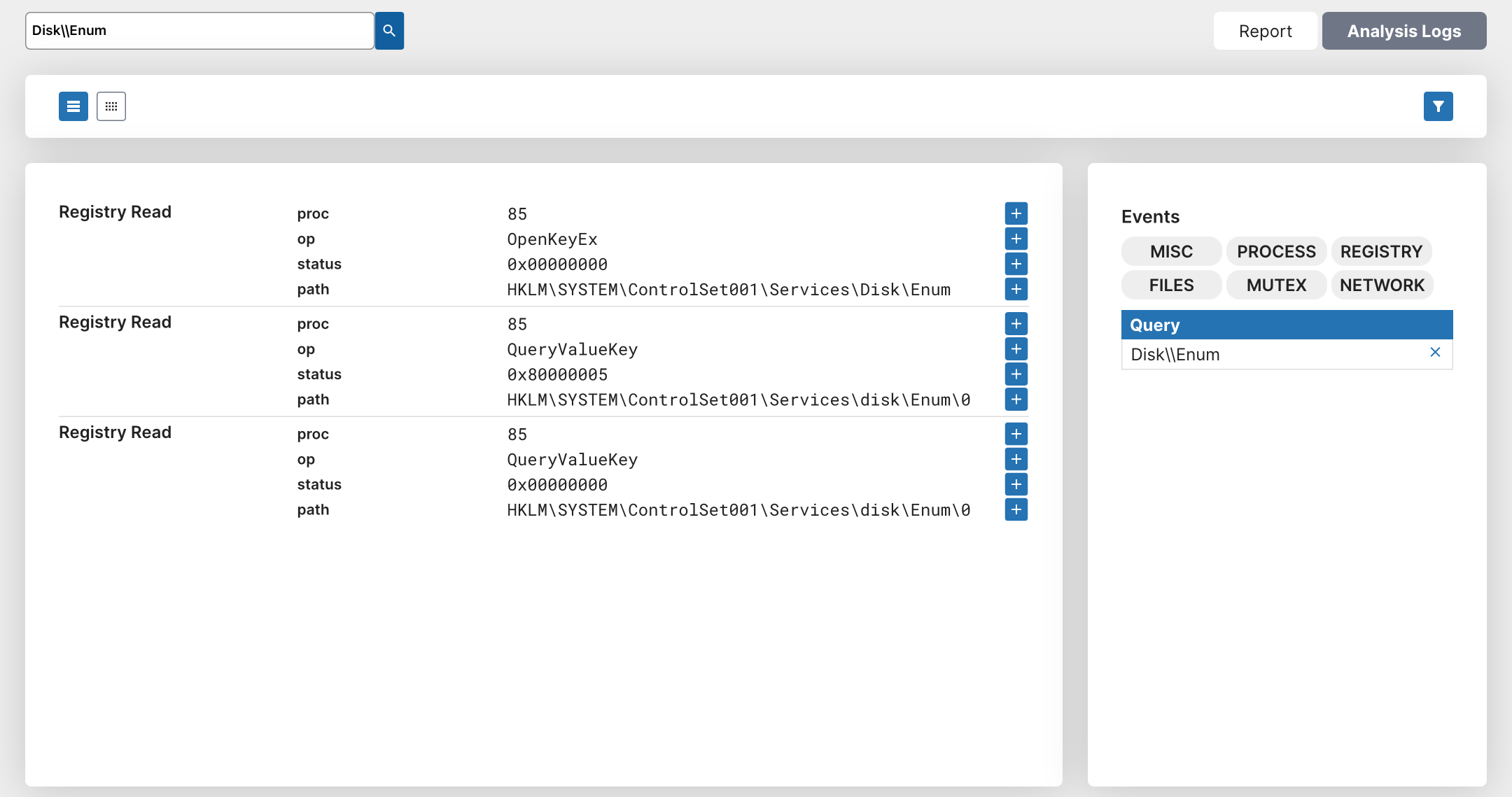
Task: Click plus beside the last entry's path
Action: click(1016, 509)
